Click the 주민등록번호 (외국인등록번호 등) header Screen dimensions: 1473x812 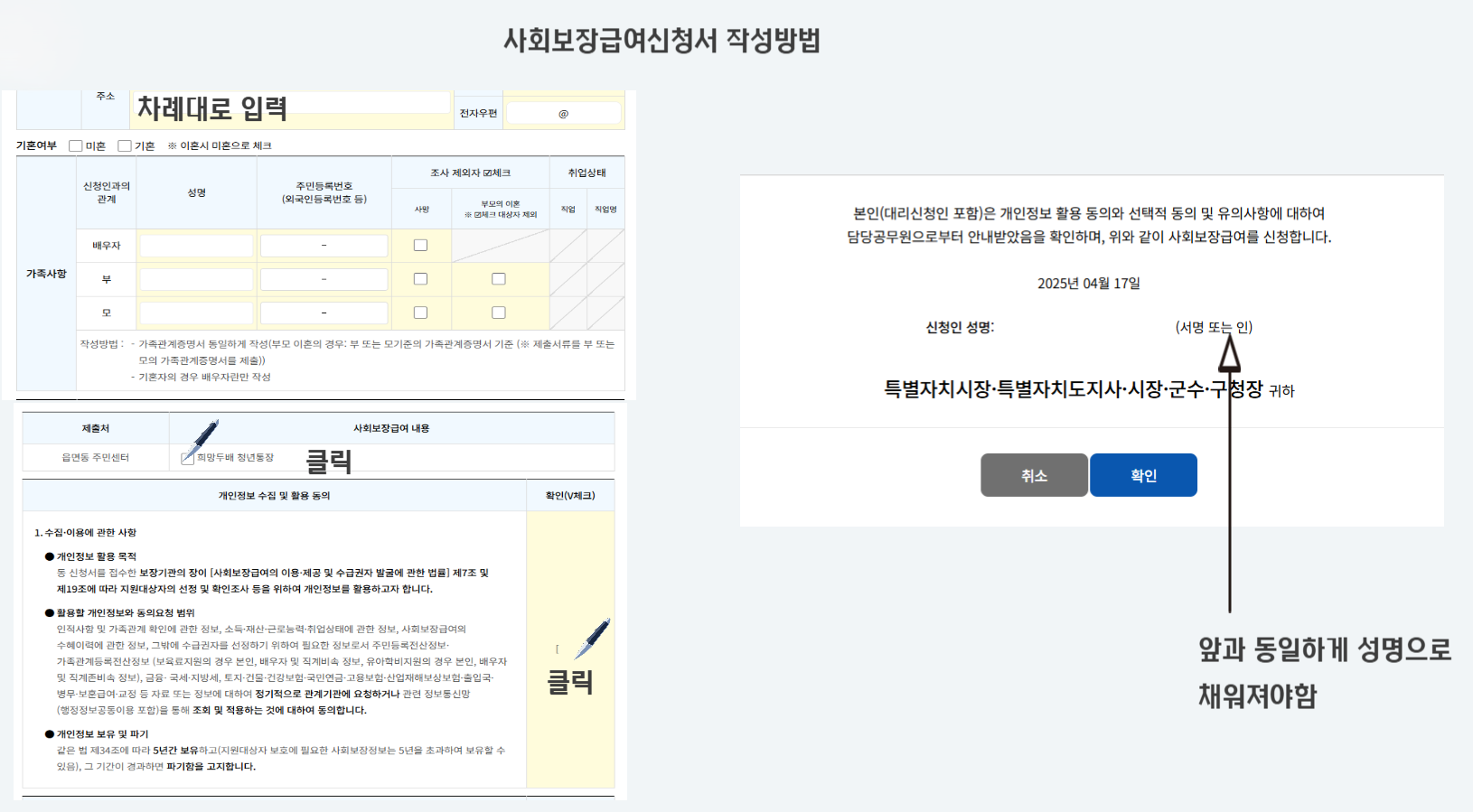[324, 192]
